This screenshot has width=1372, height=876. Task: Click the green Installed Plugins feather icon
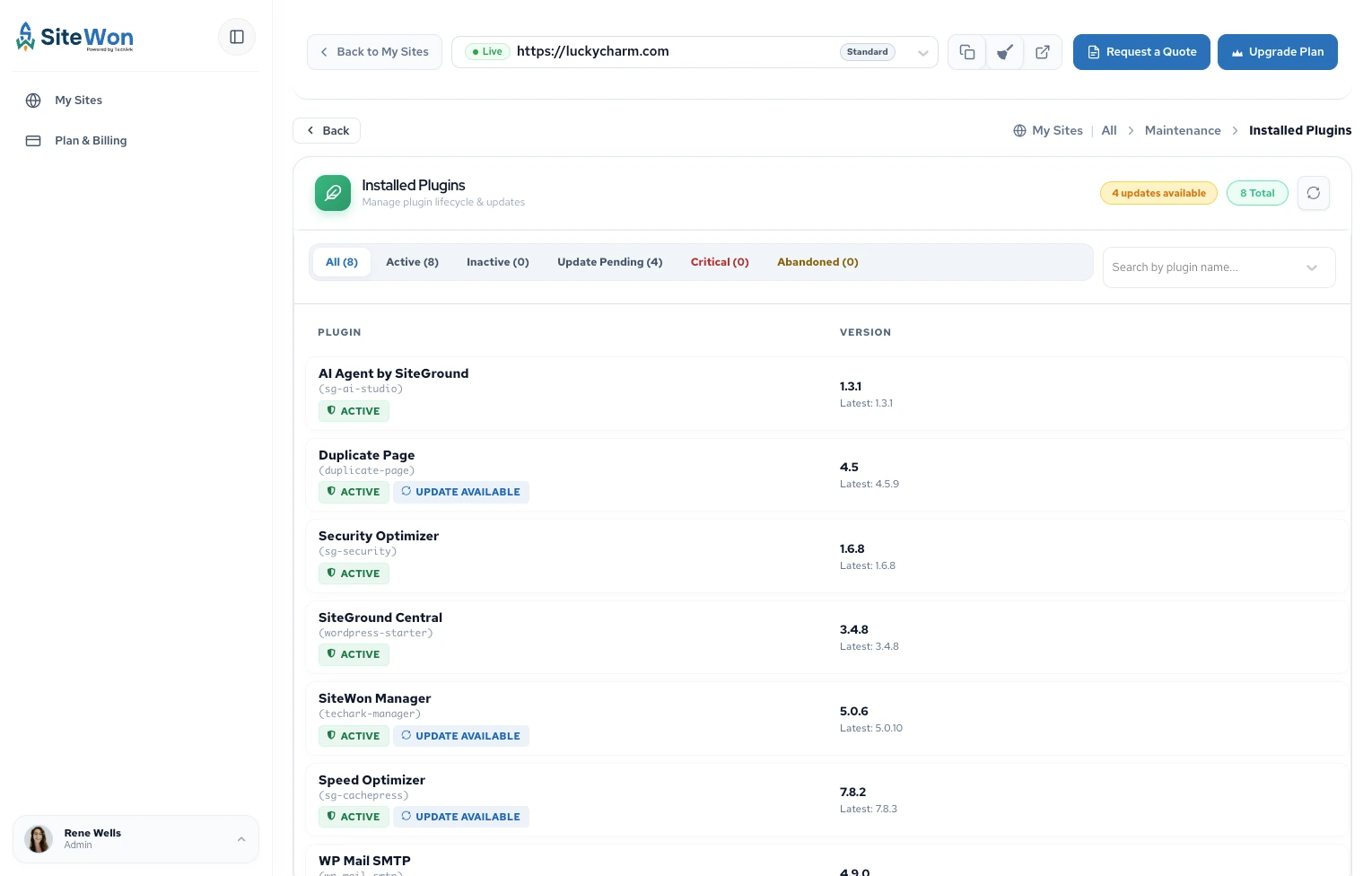tap(333, 193)
